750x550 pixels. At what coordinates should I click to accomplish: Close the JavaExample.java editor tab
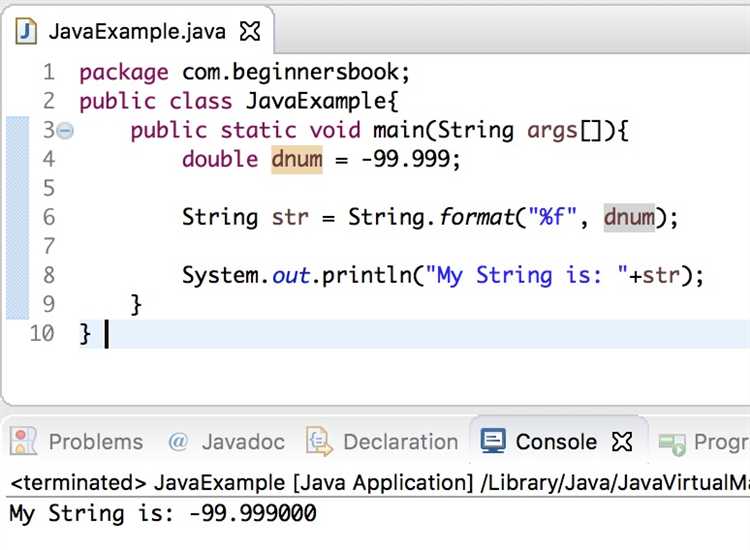coord(250,31)
